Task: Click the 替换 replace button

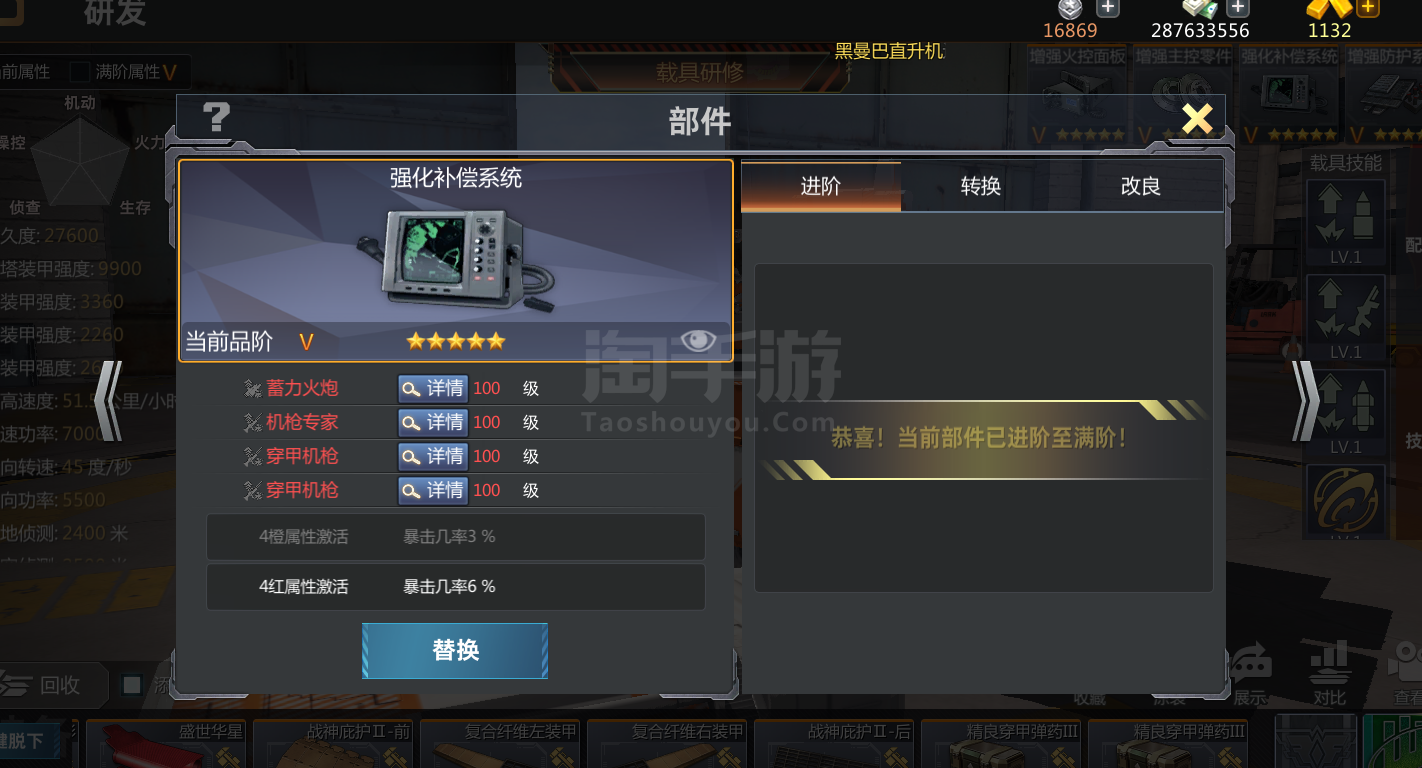Action: 455,650
